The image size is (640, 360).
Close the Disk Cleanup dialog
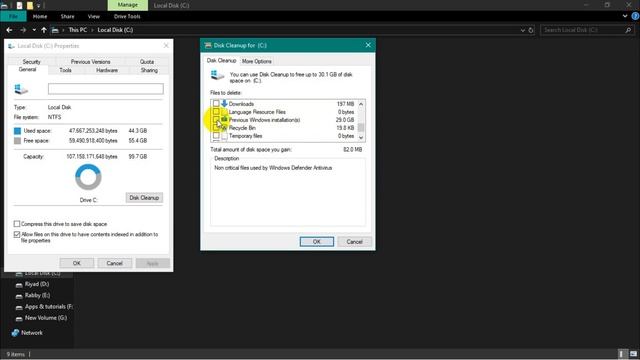click(368, 45)
